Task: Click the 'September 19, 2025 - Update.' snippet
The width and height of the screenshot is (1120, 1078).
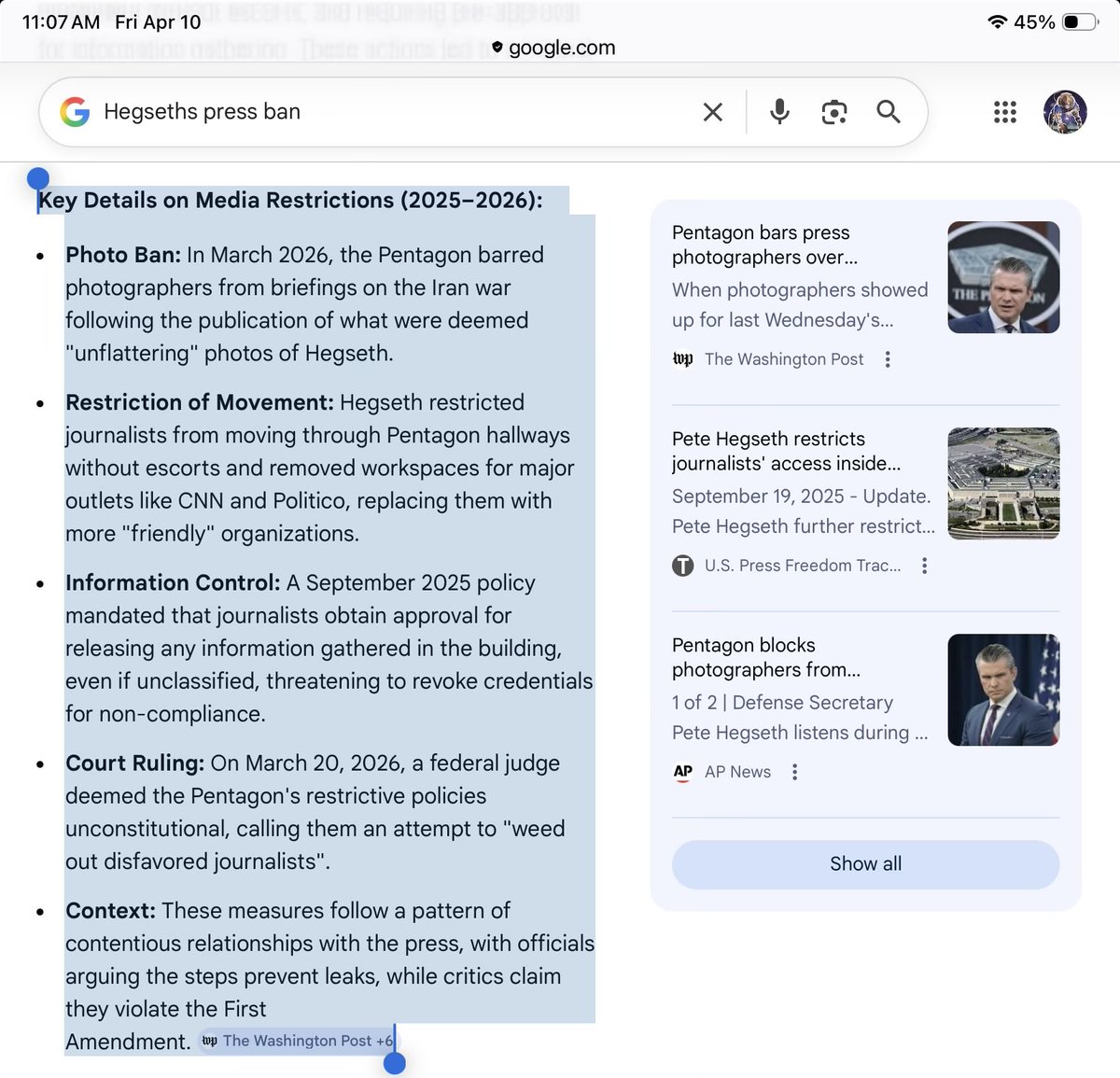Action: [x=802, y=497]
